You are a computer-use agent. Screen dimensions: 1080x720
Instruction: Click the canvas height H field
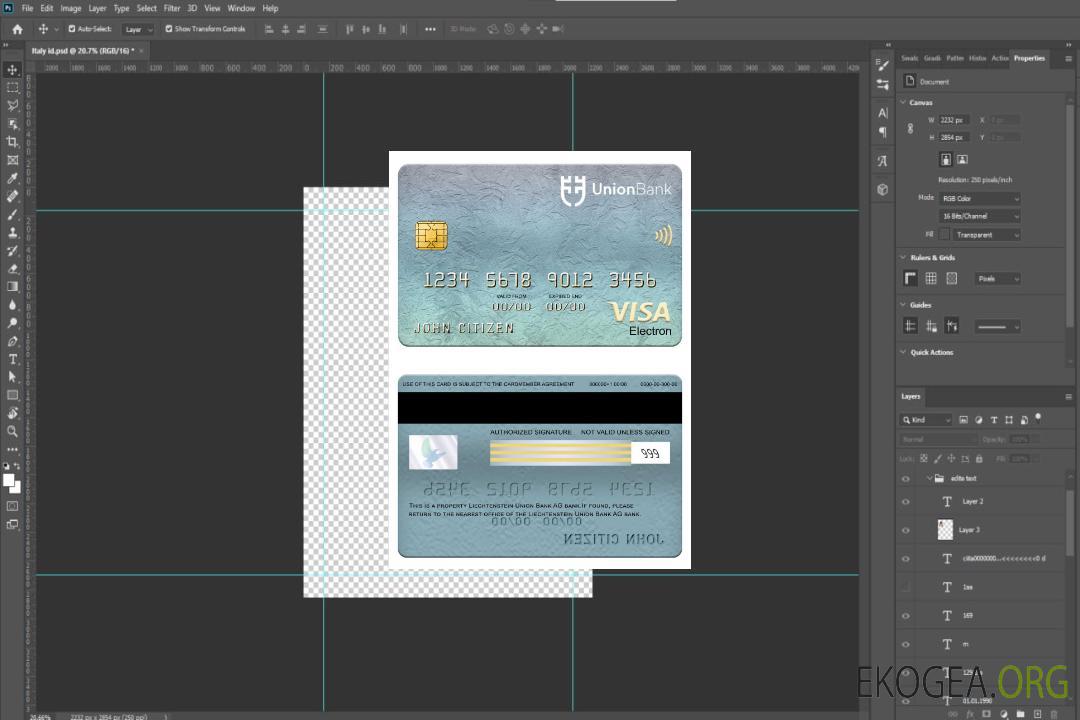pyautogui.click(x=954, y=137)
